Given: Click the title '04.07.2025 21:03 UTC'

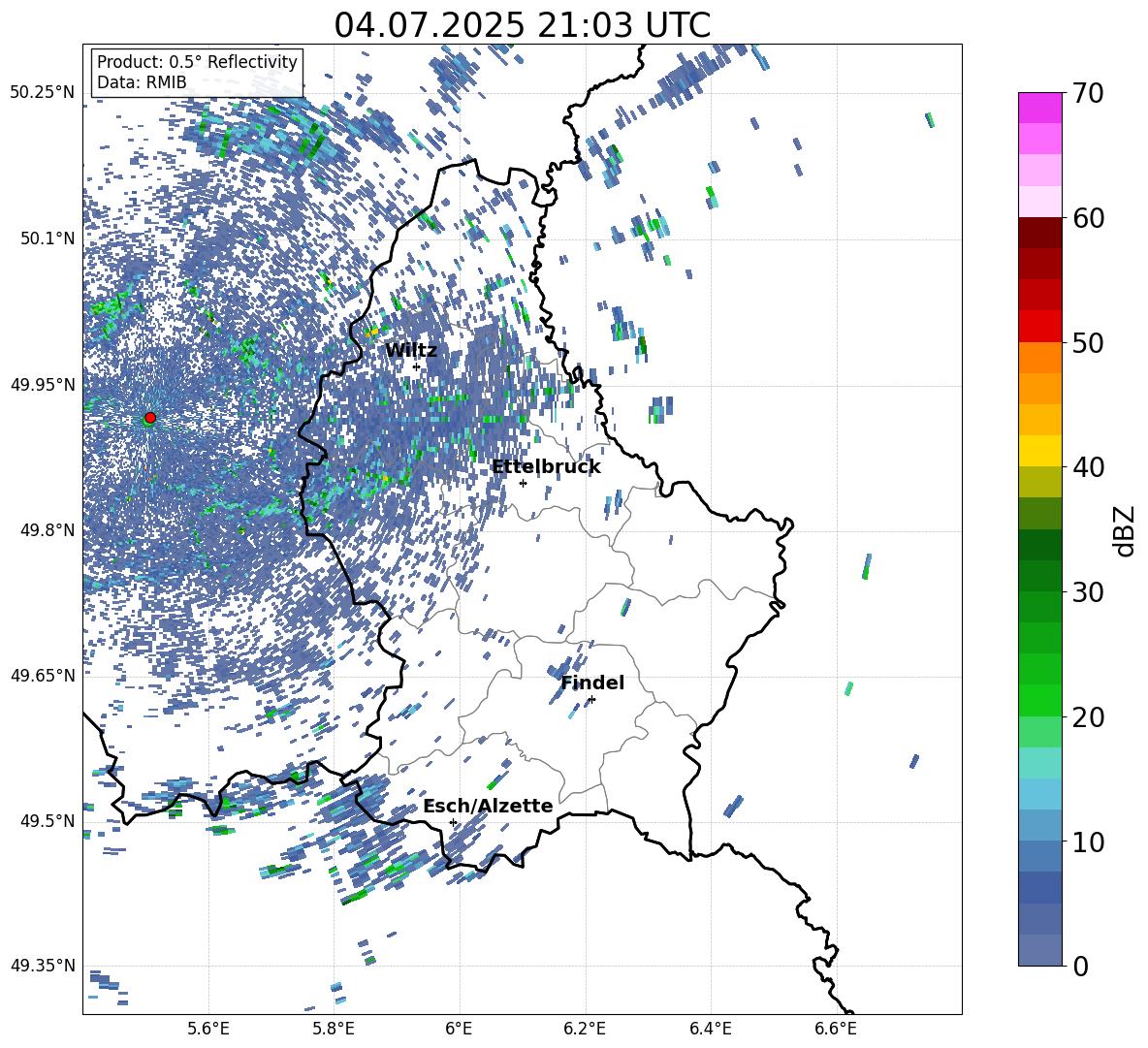Looking at the screenshot, I should click(522, 25).
